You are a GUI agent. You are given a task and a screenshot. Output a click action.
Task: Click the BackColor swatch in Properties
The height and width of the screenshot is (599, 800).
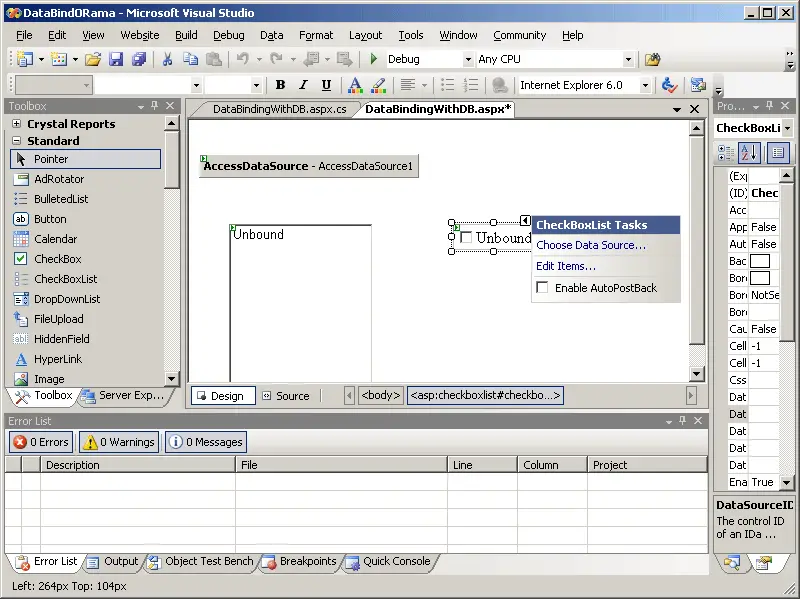(x=760, y=261)
